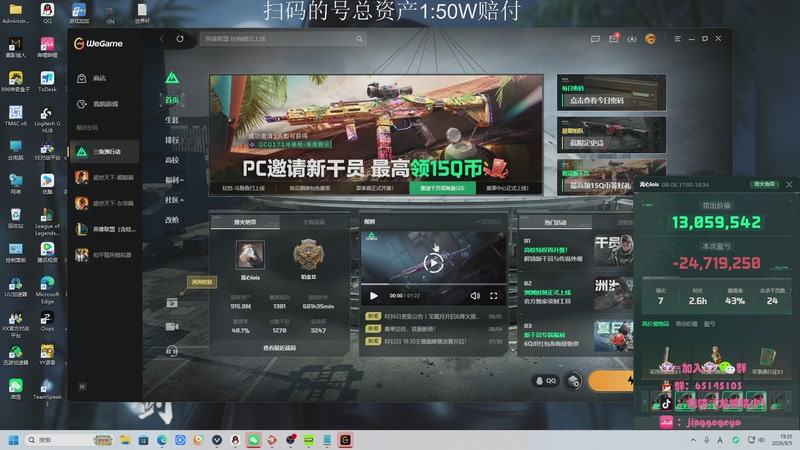Seek on the video progress bar
This screenshot has width=800, height=450.
tap(433, 284)
